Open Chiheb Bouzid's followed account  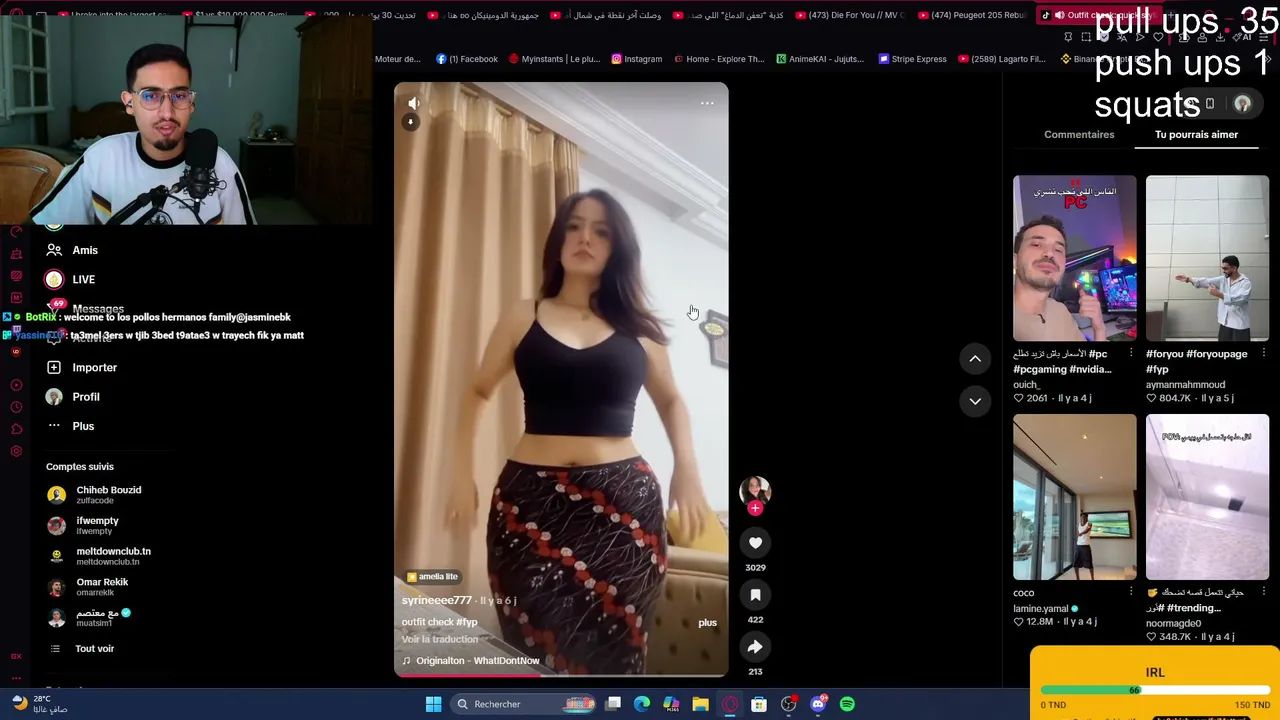point(95,495)
